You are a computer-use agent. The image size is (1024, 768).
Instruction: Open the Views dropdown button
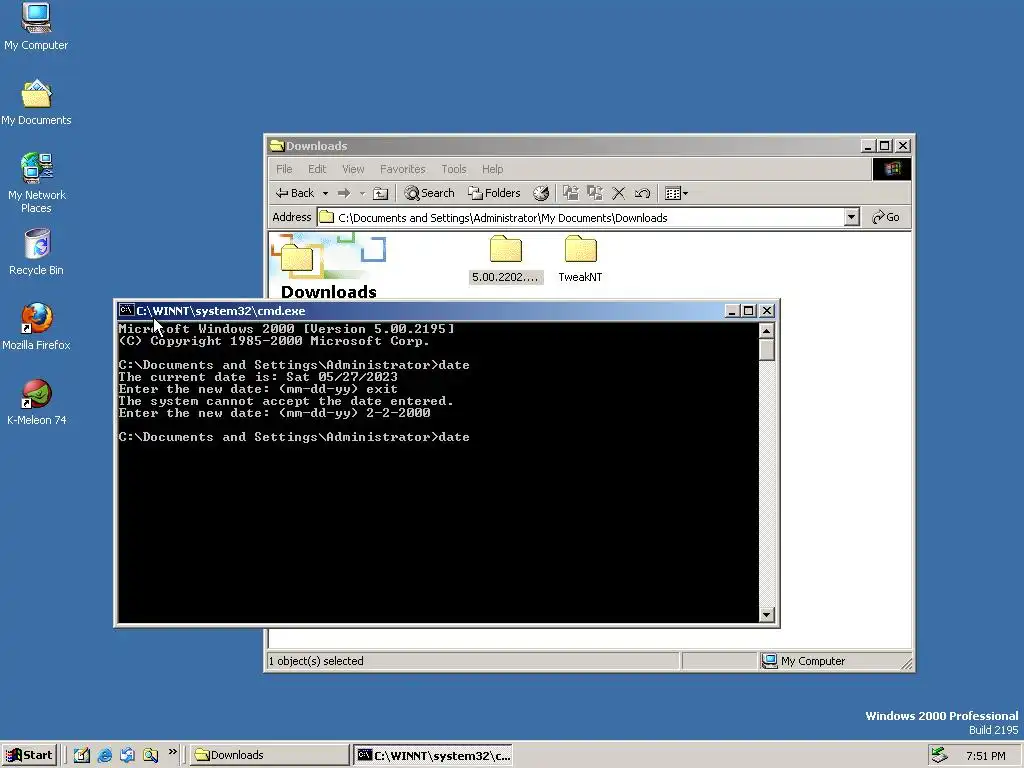pos(676,193)
